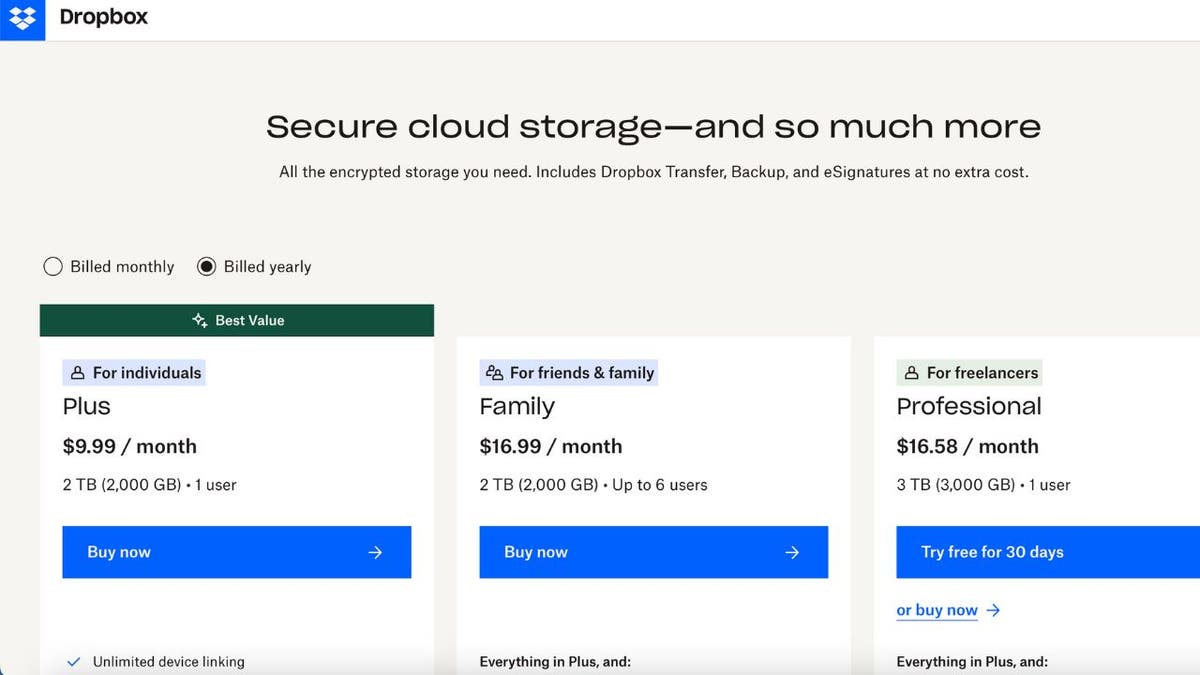
Task: Click the 'Unlimited device linking' feature text
Action: tap(168, 662)
